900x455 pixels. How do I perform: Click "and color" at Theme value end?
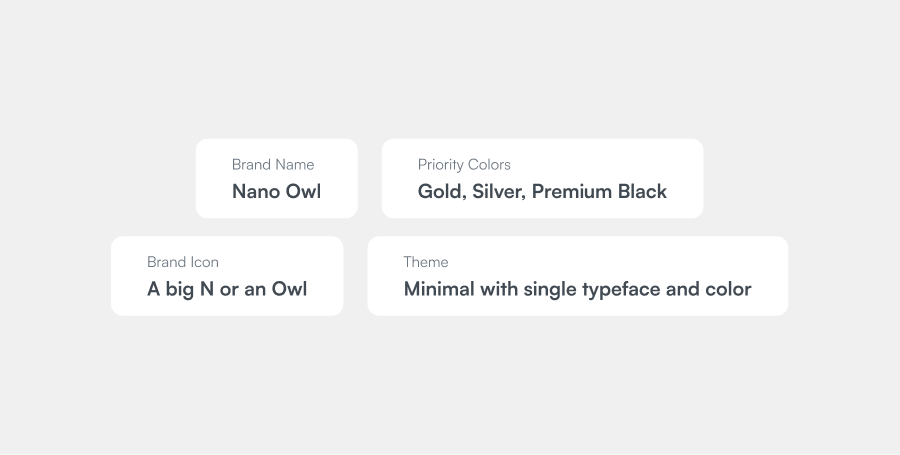tap(709, 289)
